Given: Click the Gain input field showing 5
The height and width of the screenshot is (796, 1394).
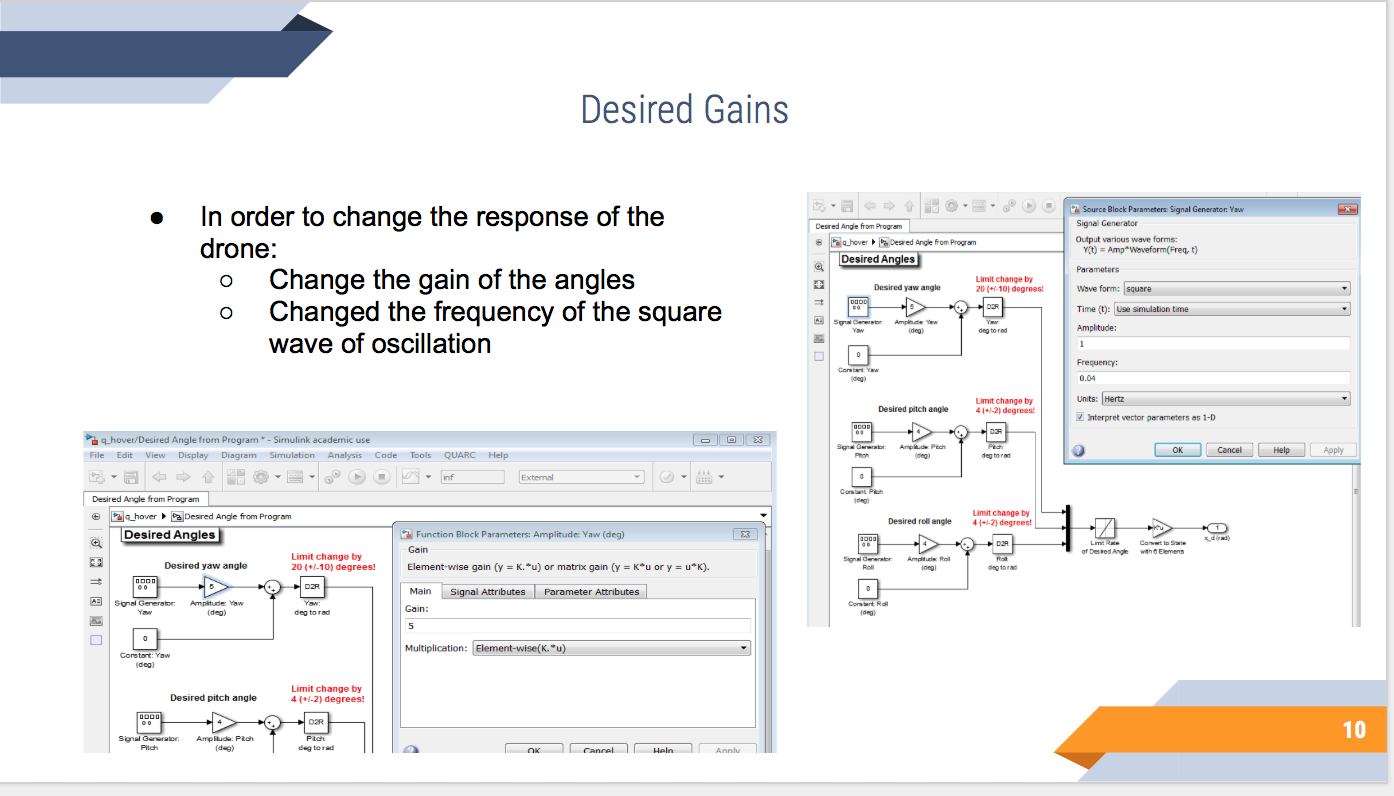Looking at the screenshot, I should click(x=577, y=626).
